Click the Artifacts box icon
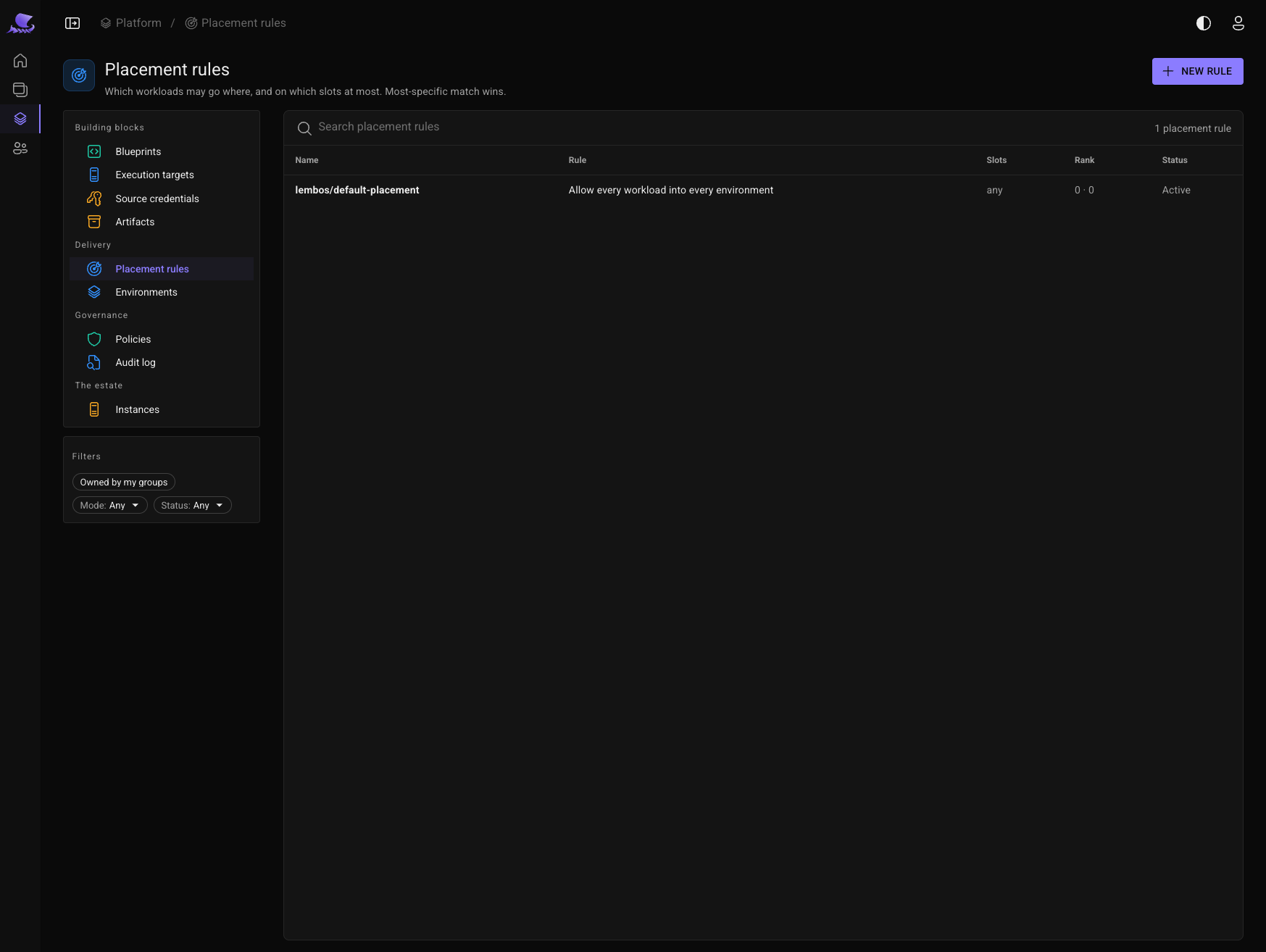This screenshot has width=1266, height=952. [x=94, y=222]
